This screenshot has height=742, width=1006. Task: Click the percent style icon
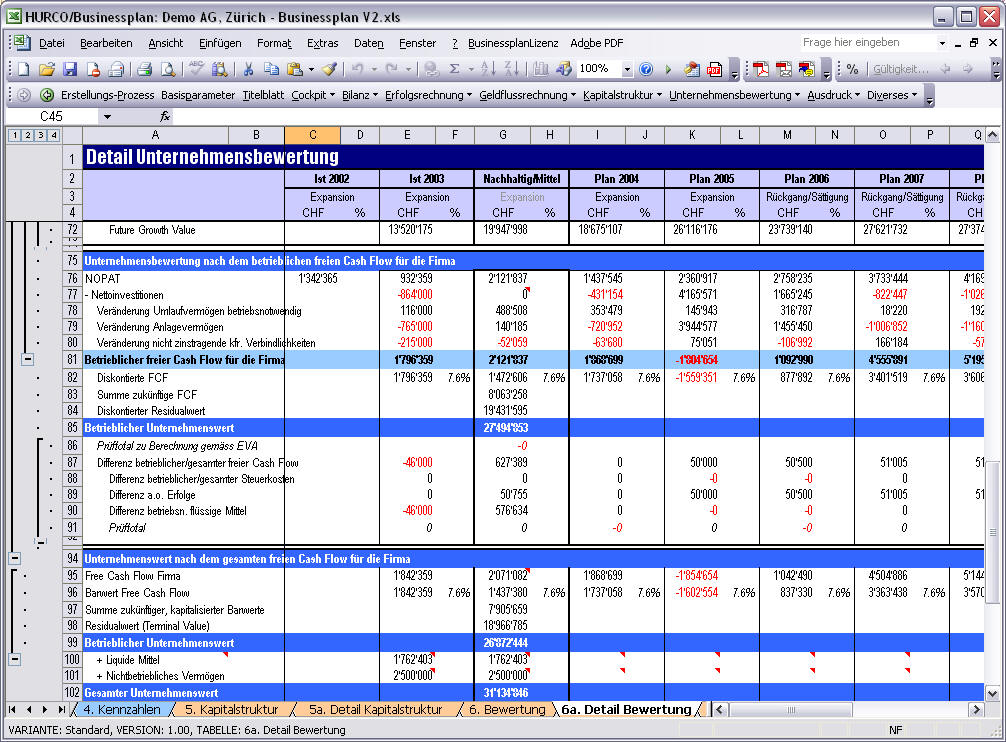(852, 69)
